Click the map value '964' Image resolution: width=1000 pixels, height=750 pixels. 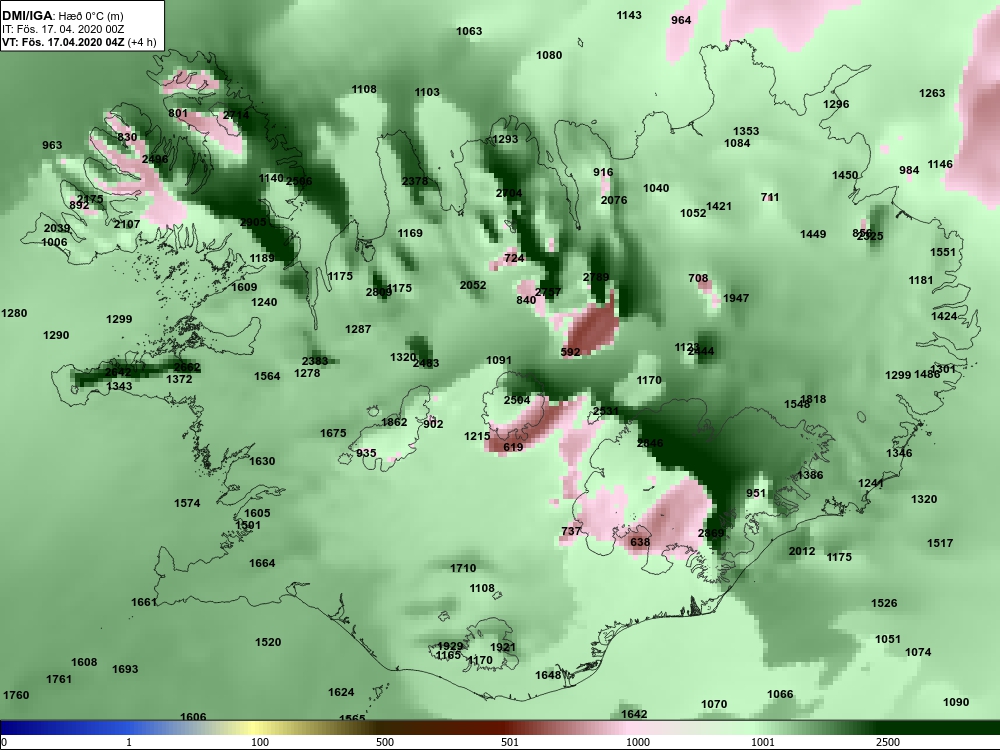click(x=681, y=20)
